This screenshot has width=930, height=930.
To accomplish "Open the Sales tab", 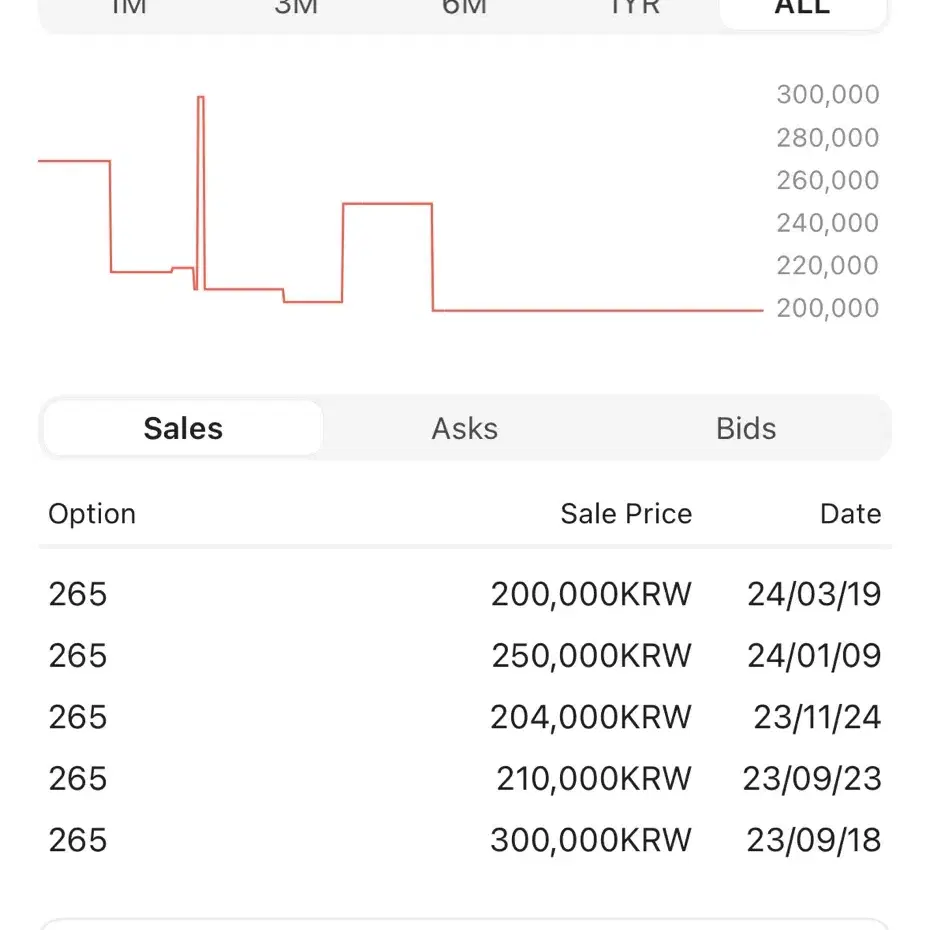I will click(x=183, y=428).
